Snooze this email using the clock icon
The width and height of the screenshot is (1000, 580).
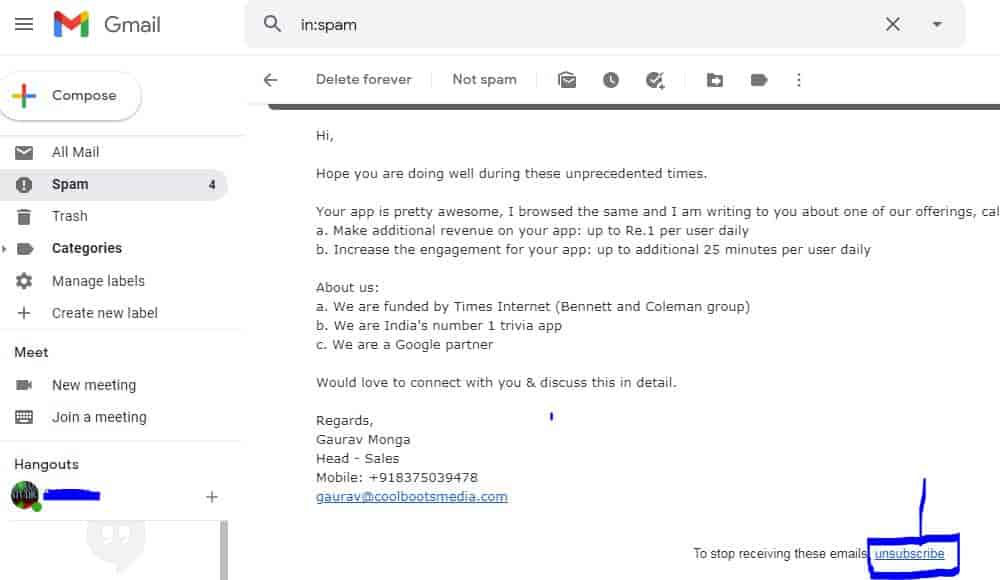click(610, 79)
